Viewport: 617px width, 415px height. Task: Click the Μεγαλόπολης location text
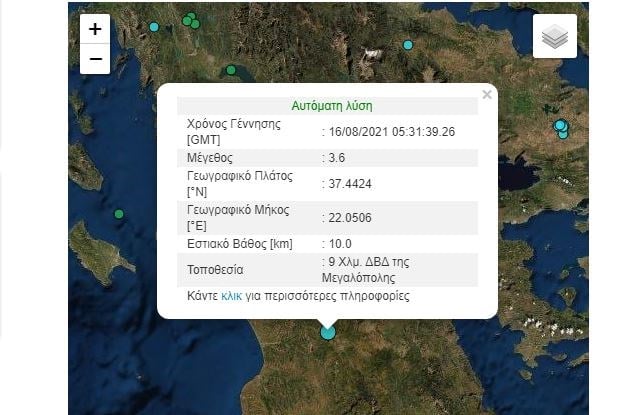(x=358, y=278)
